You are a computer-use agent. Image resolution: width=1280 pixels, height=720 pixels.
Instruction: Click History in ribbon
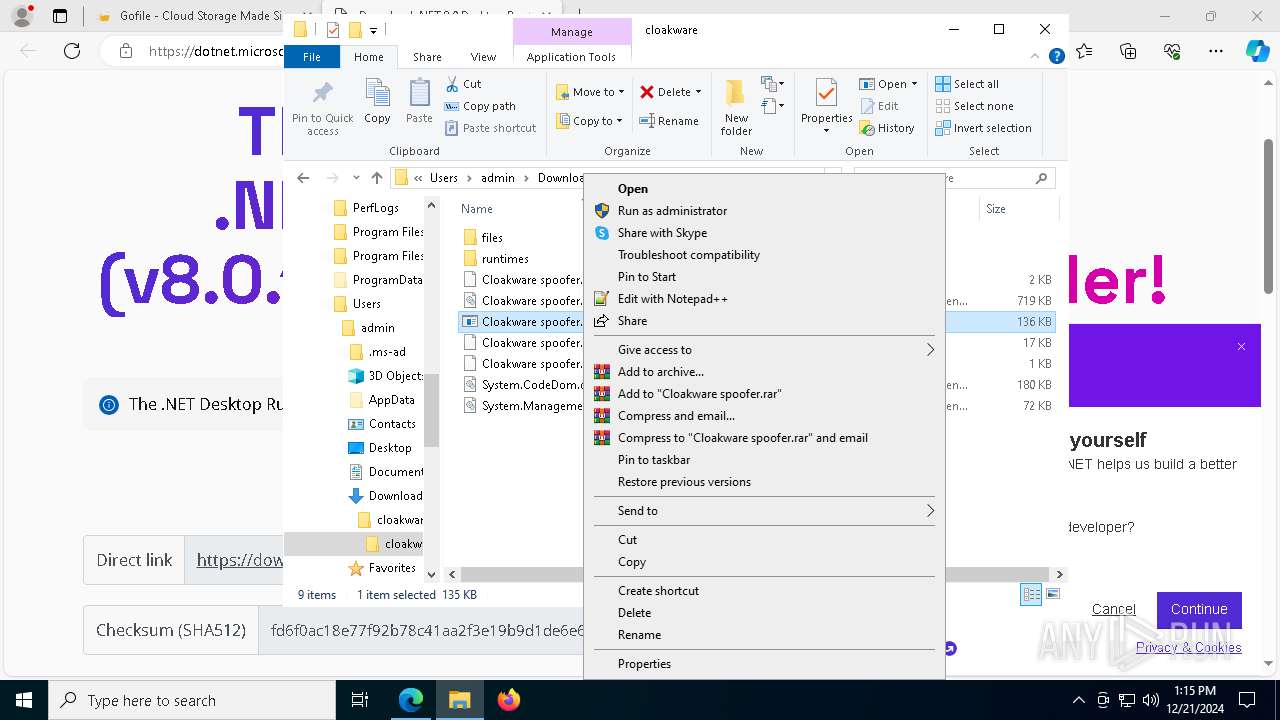[x=887, y=128]
